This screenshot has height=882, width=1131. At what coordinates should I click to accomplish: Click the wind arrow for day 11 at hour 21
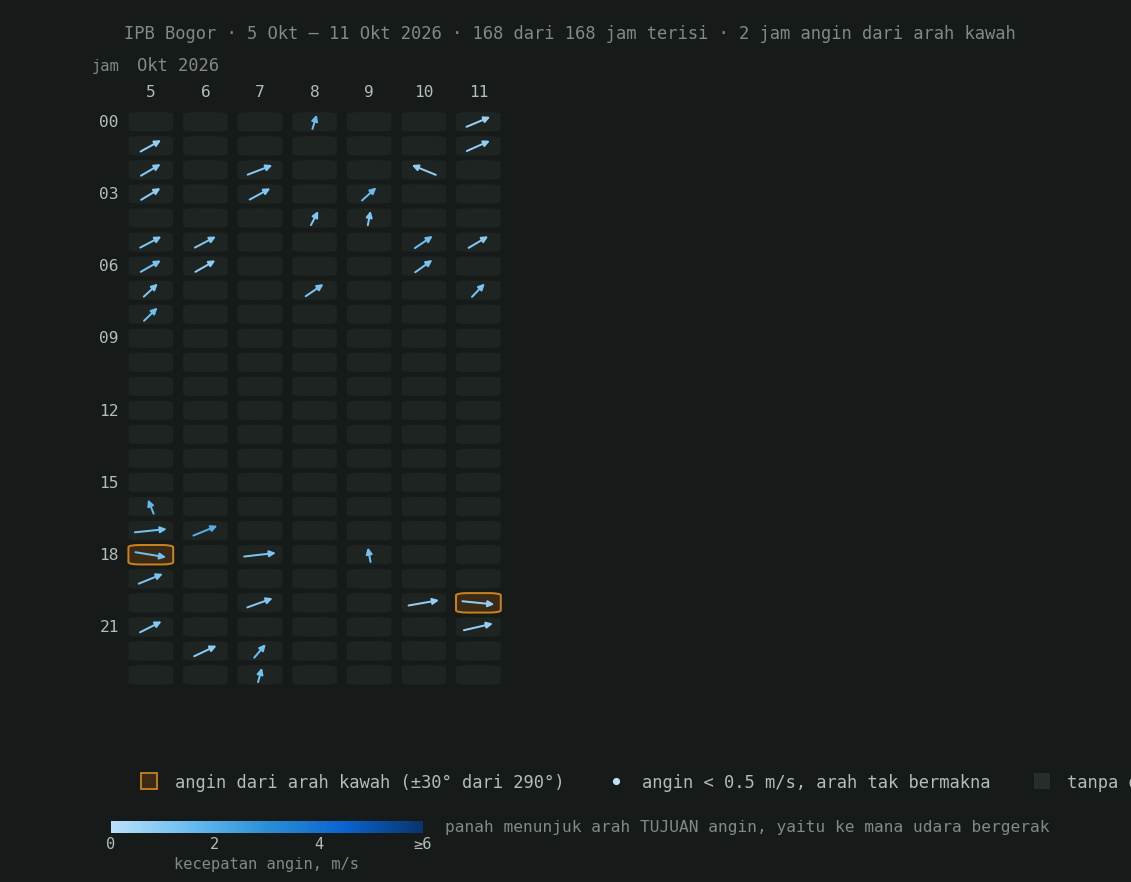478,627
